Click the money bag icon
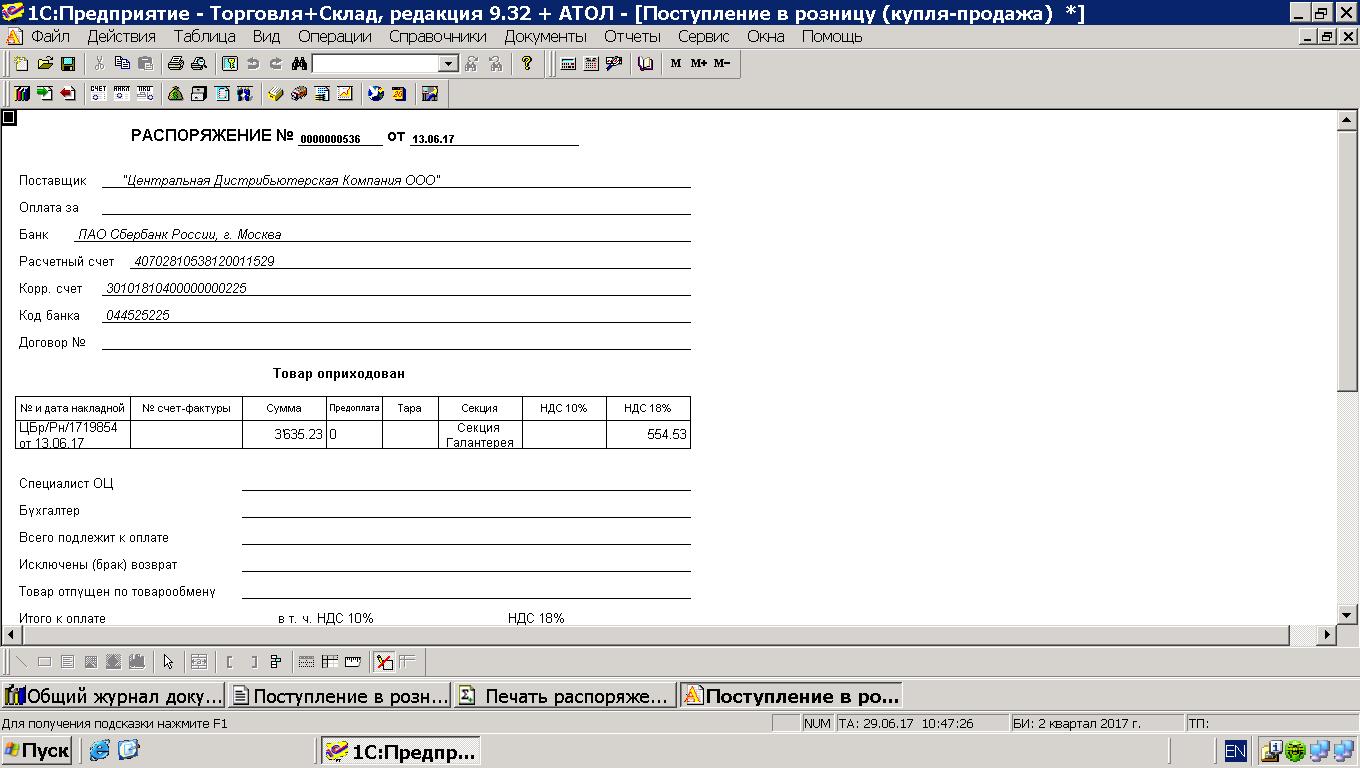 tap(175, 94)
